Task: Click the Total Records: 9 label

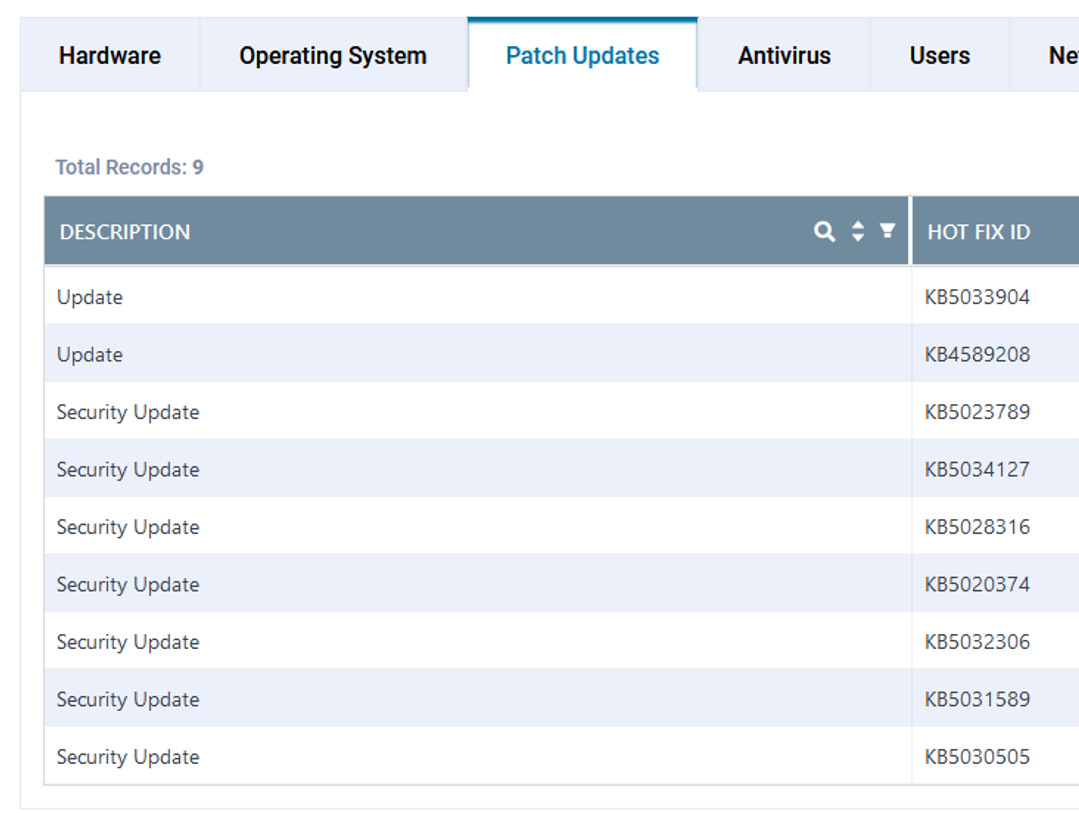Action: point(129,167)
